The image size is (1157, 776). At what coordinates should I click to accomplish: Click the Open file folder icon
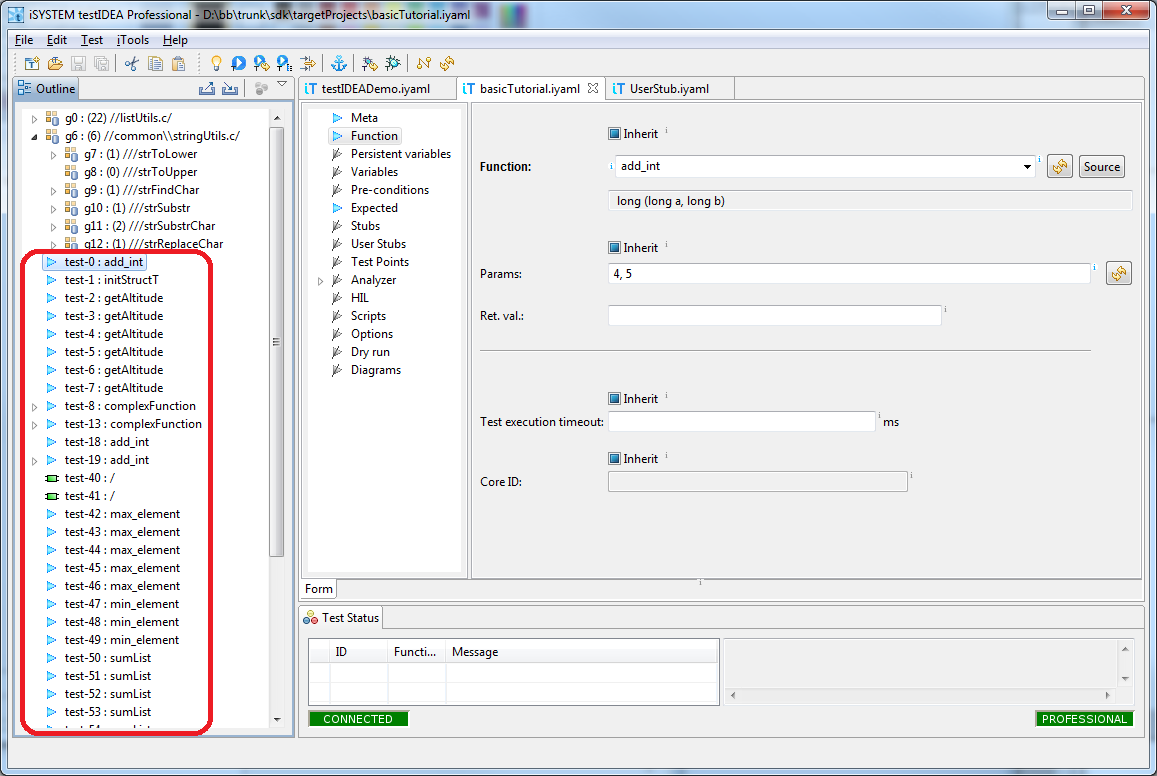(55, 63)
